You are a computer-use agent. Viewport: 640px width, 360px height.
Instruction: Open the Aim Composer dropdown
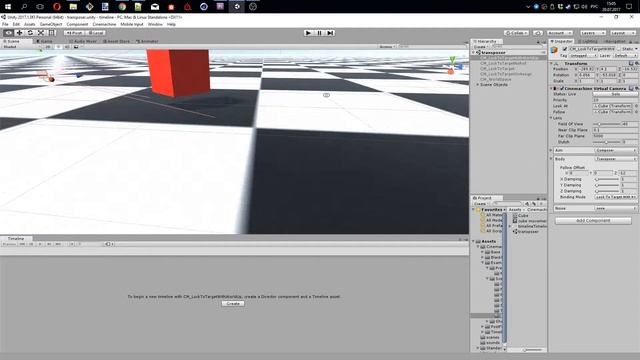(x=615, y=150)
